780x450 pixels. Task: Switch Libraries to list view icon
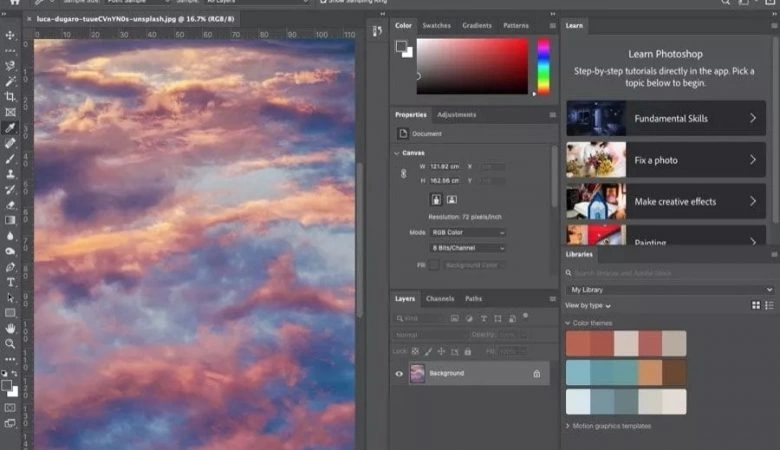(769, 305)
